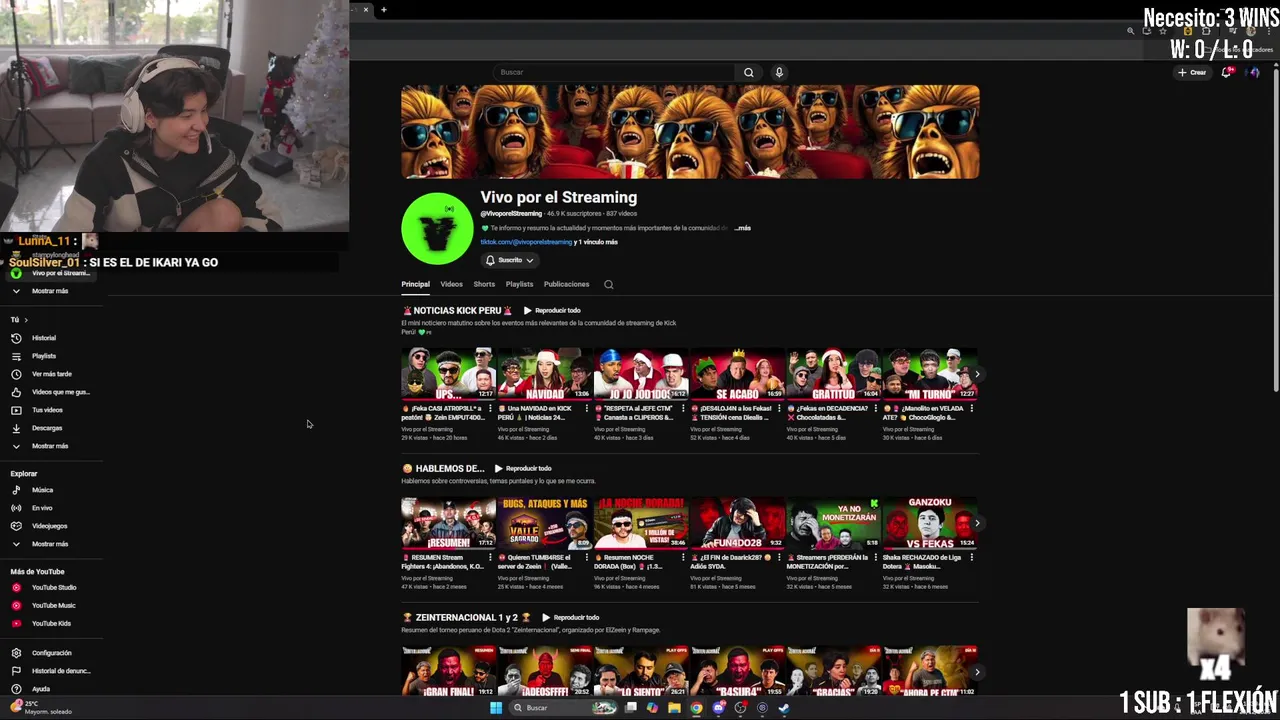
Task: Open Ver más tarde list
Action: coord(51,374)
